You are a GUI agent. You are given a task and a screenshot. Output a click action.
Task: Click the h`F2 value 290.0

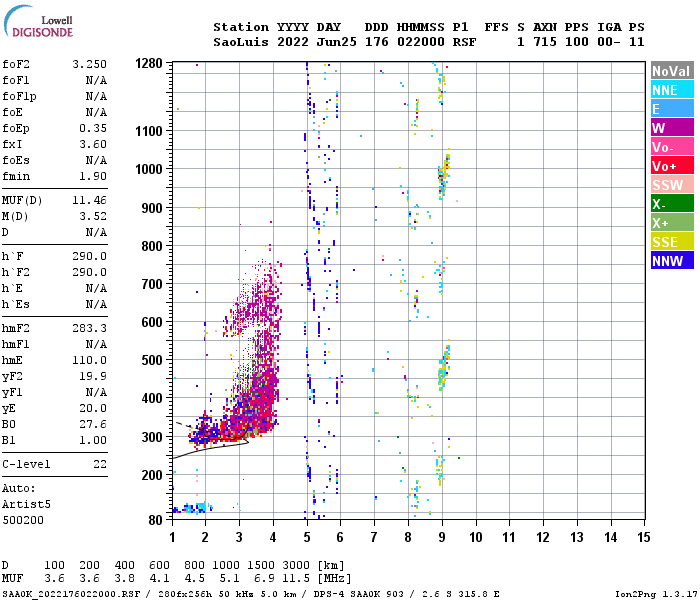click(89, 272)
